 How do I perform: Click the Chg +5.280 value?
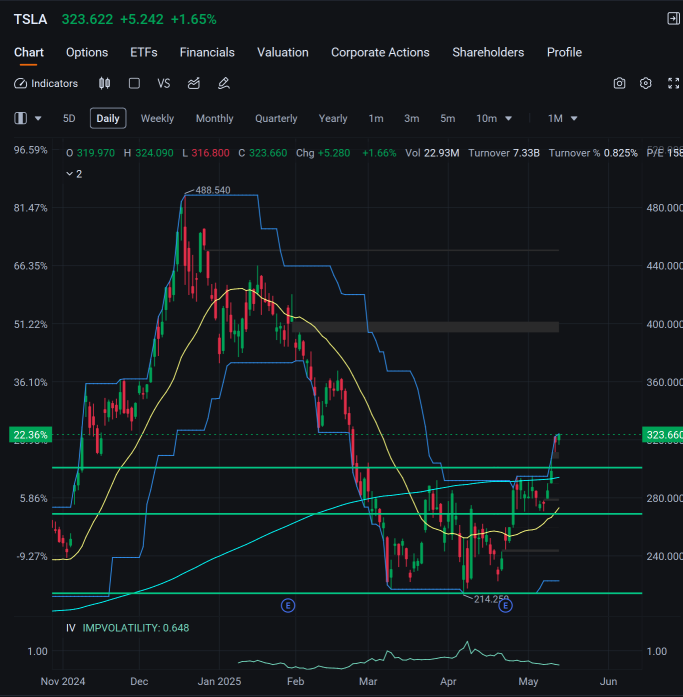point(323,153)
